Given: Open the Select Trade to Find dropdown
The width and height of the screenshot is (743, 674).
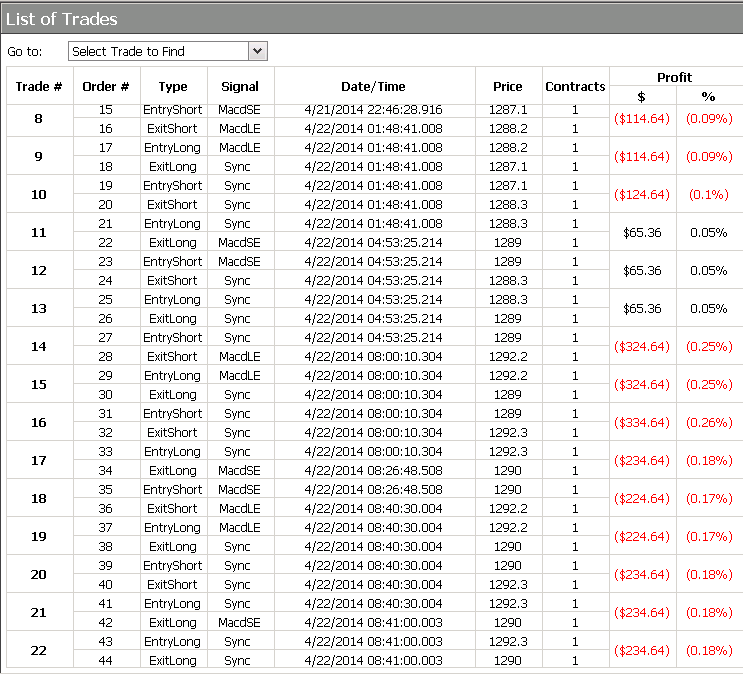Looking at the screenshot, I should pos(168,51).
